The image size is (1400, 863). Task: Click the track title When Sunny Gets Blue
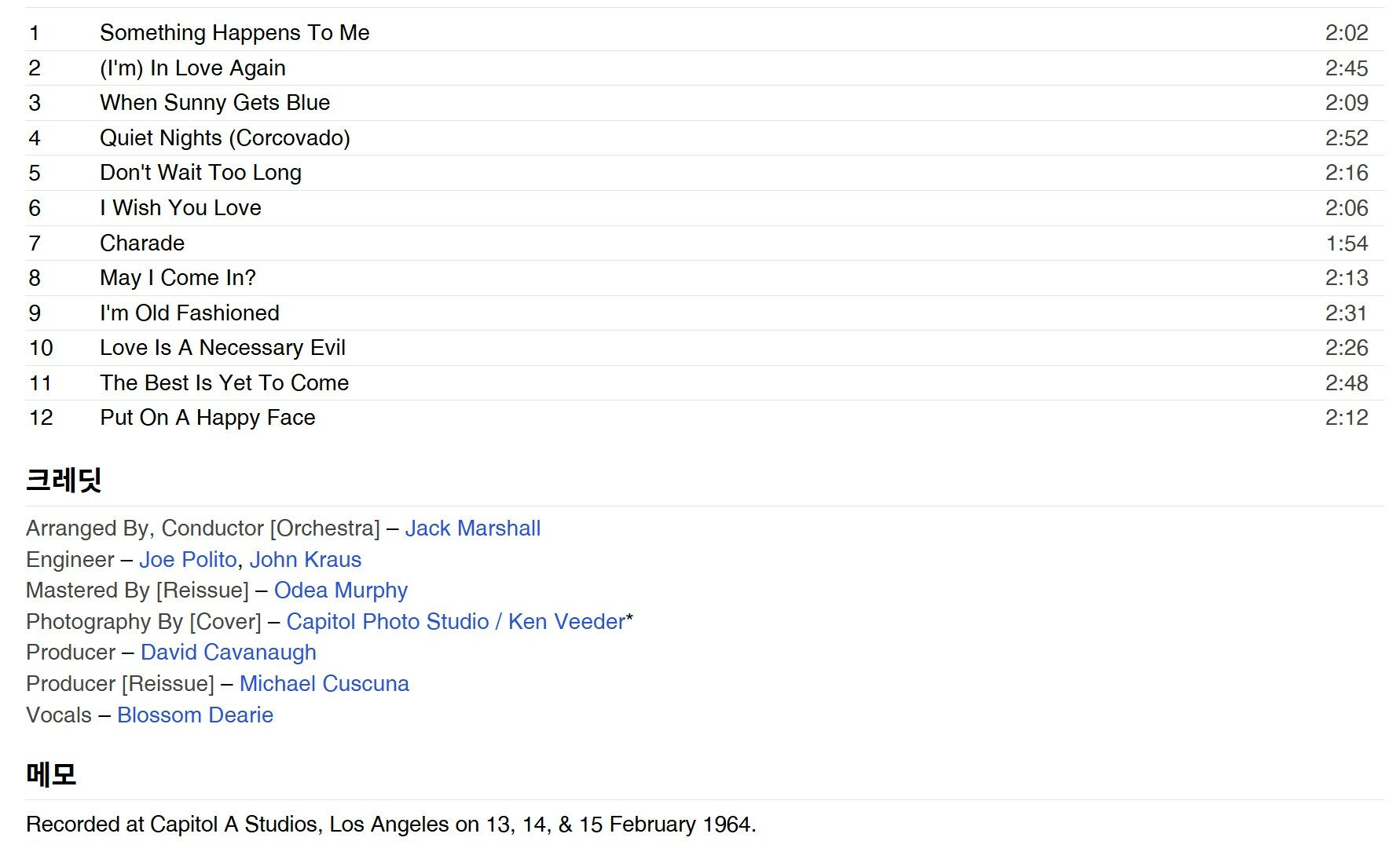[214, 103]
